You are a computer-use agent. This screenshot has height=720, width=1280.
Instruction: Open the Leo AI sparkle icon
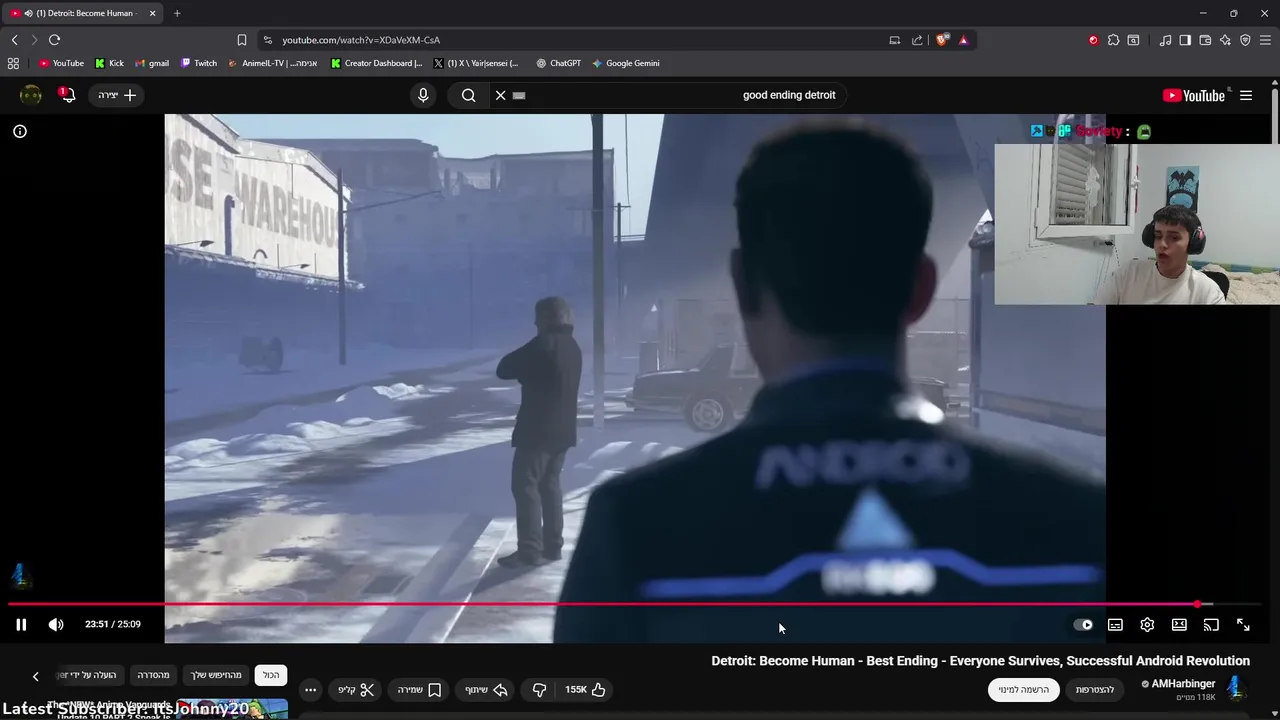1225,40
